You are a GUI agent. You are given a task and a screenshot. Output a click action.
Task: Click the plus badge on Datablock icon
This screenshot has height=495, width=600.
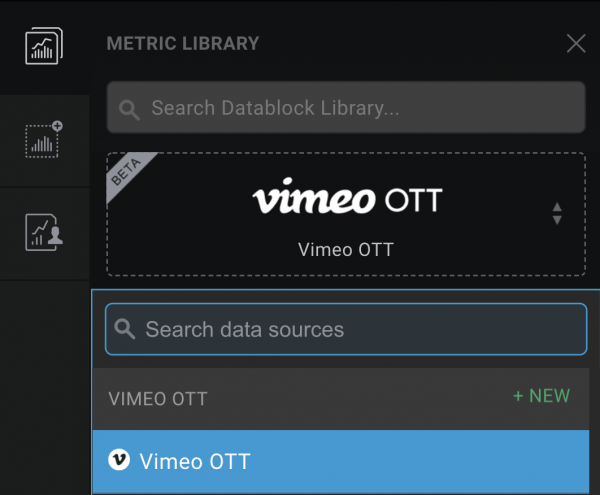point(57,126)
